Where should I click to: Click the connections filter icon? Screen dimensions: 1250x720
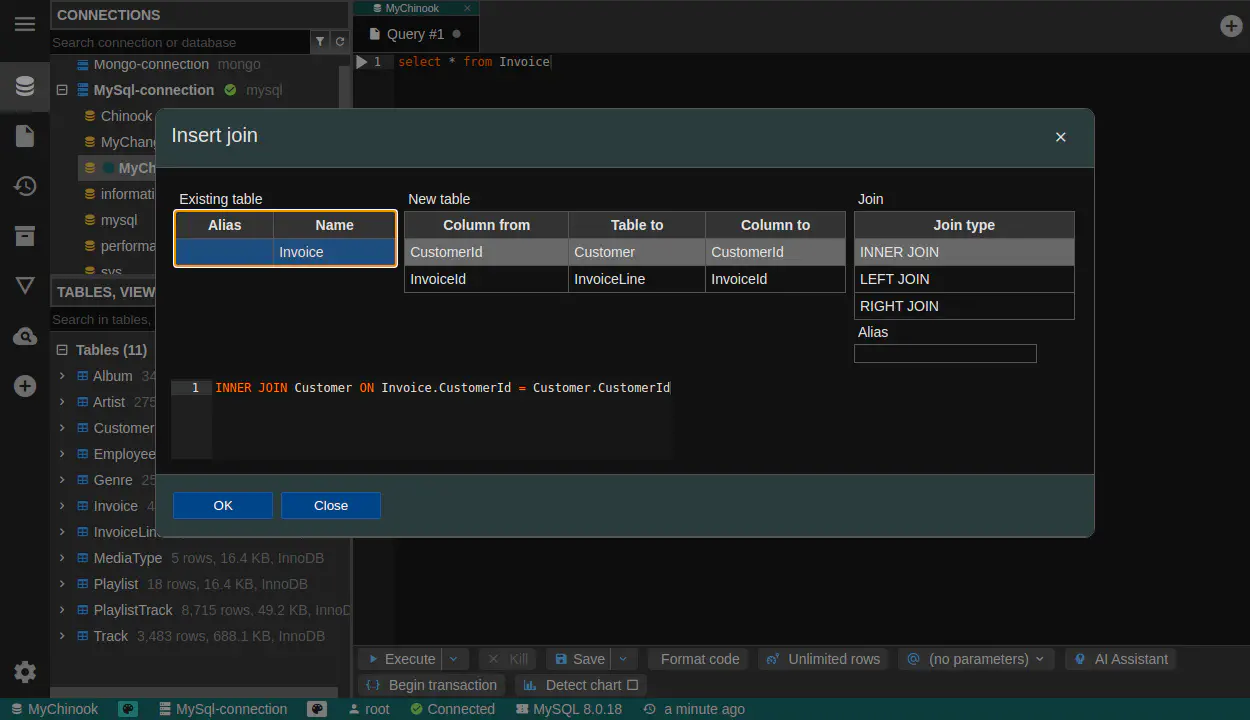coord(320,42)
